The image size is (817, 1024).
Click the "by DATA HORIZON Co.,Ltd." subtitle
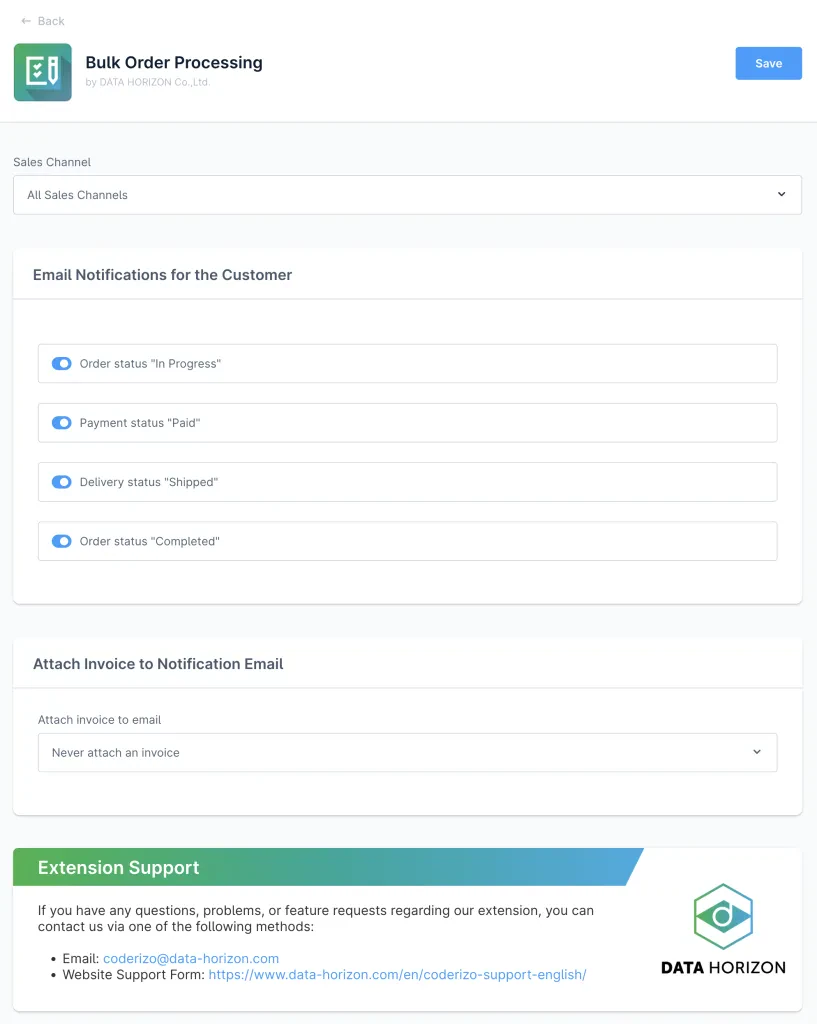147,83
